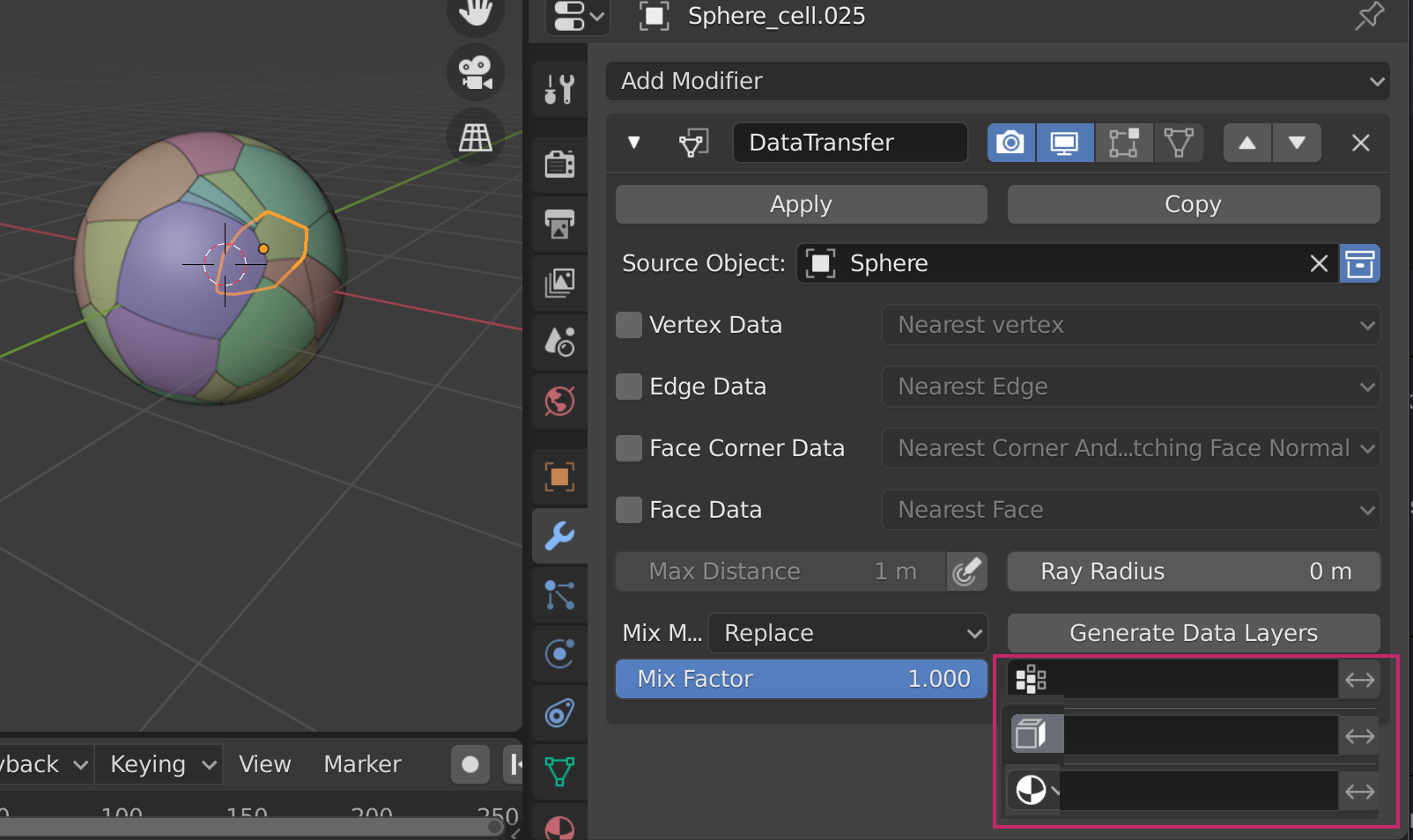Enable the Vertex Data checkbox
Image resolution: width=1413 pixels, height=840 pixels.
pos(629,325)
